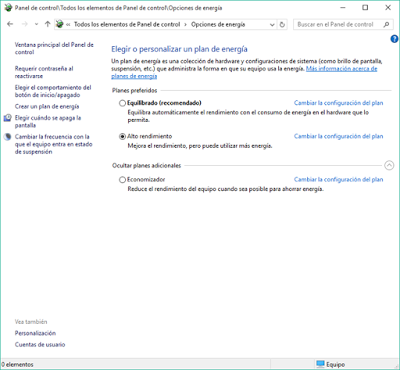Click the Back navigation arrow

pyautogui.click(x=10, y=24)
